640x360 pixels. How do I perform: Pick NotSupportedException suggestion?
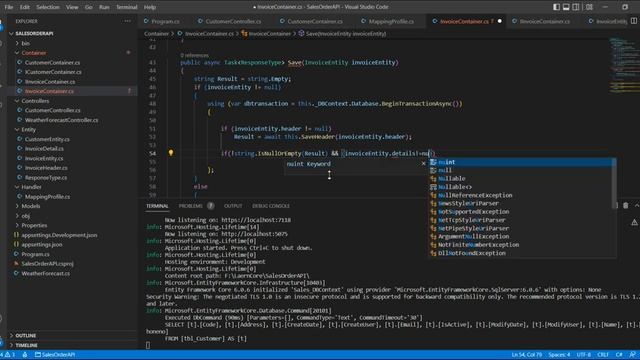(x=521, y=211)
